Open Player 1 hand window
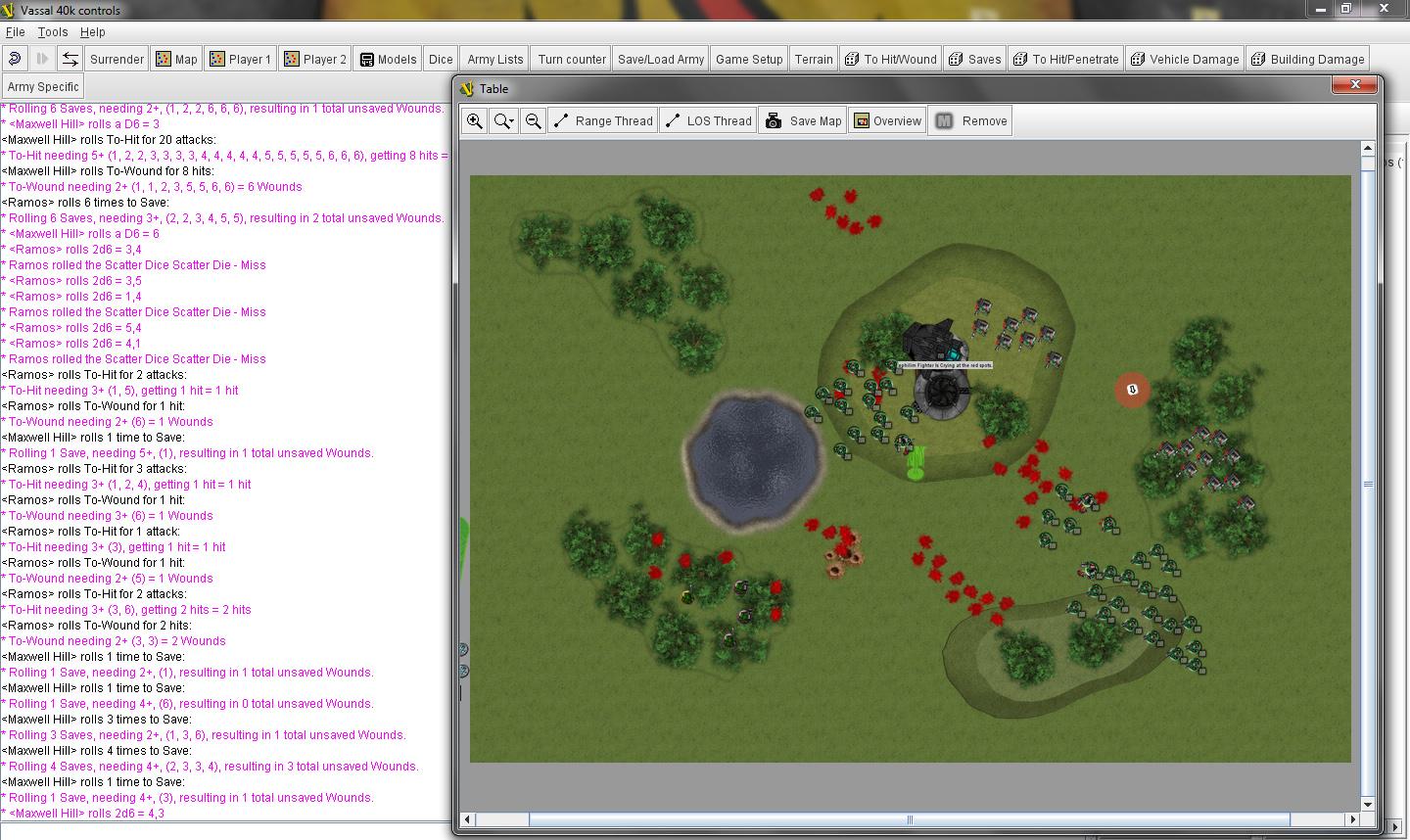Viewport: 1410px width, 840px height. (x=240, y=59)
